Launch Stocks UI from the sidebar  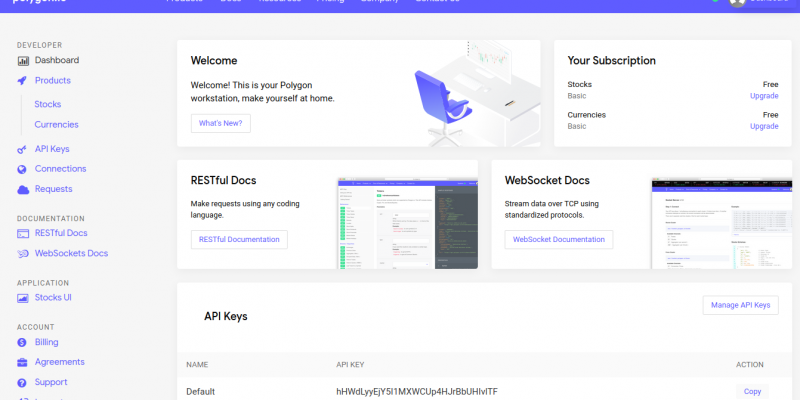tap(53, 297)
